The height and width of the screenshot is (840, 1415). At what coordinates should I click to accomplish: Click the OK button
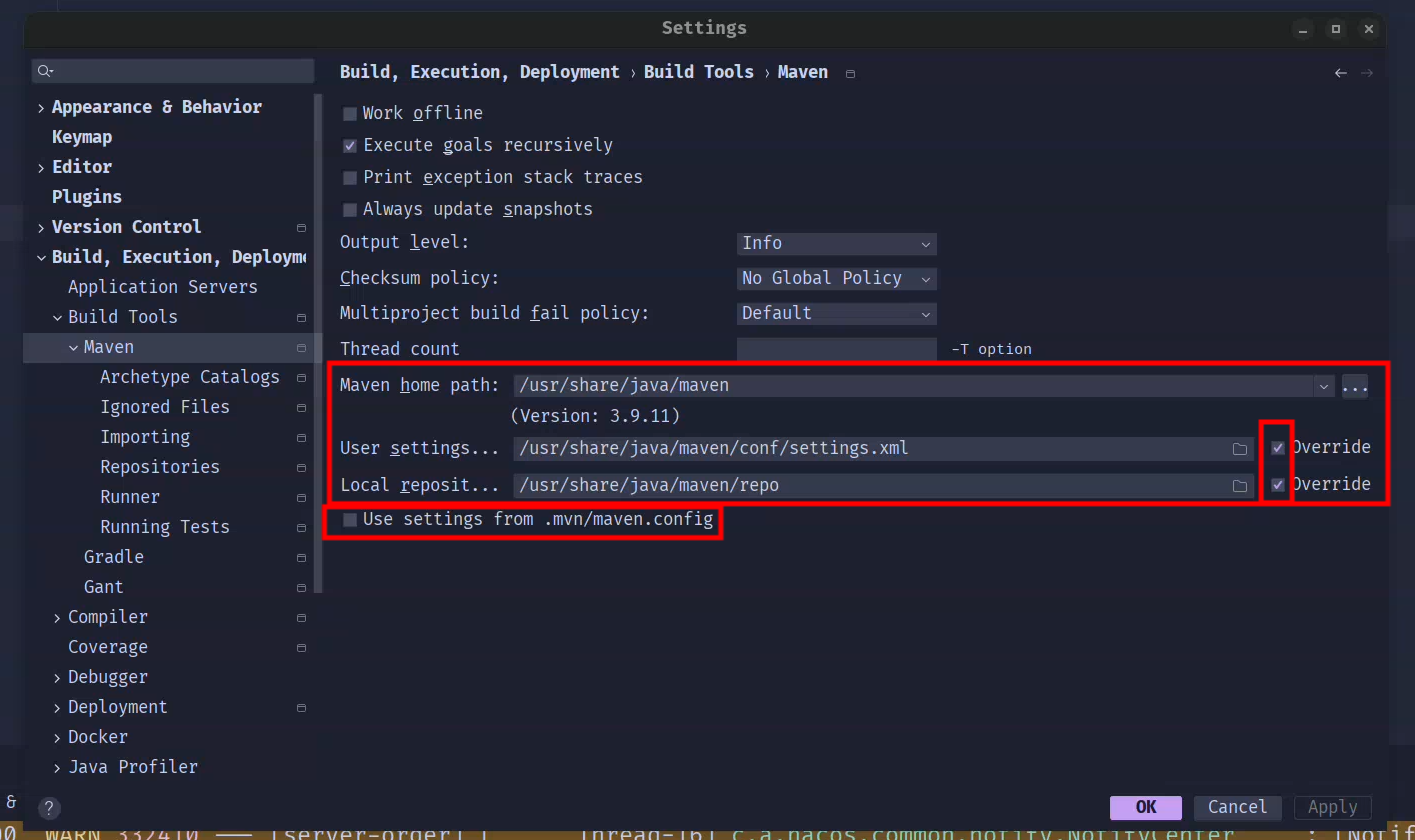tap(1145, 807)
